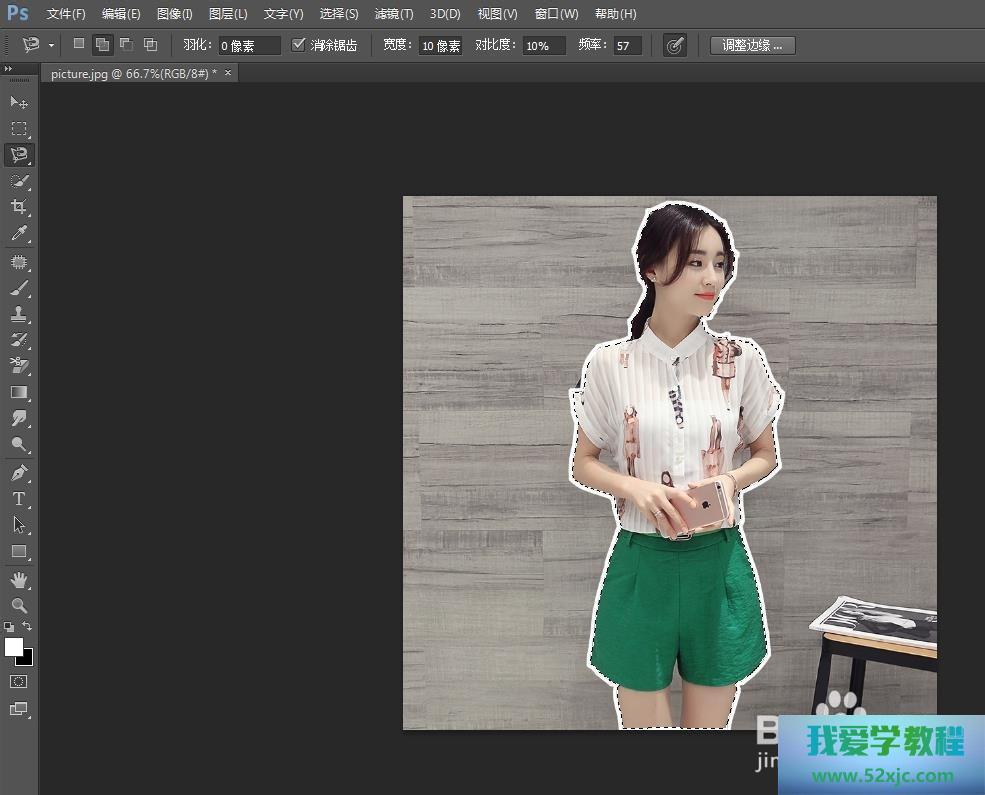Select the Zoom magnifier tool
This screenshot has height=795, width=985.
[x=19, y=606]
